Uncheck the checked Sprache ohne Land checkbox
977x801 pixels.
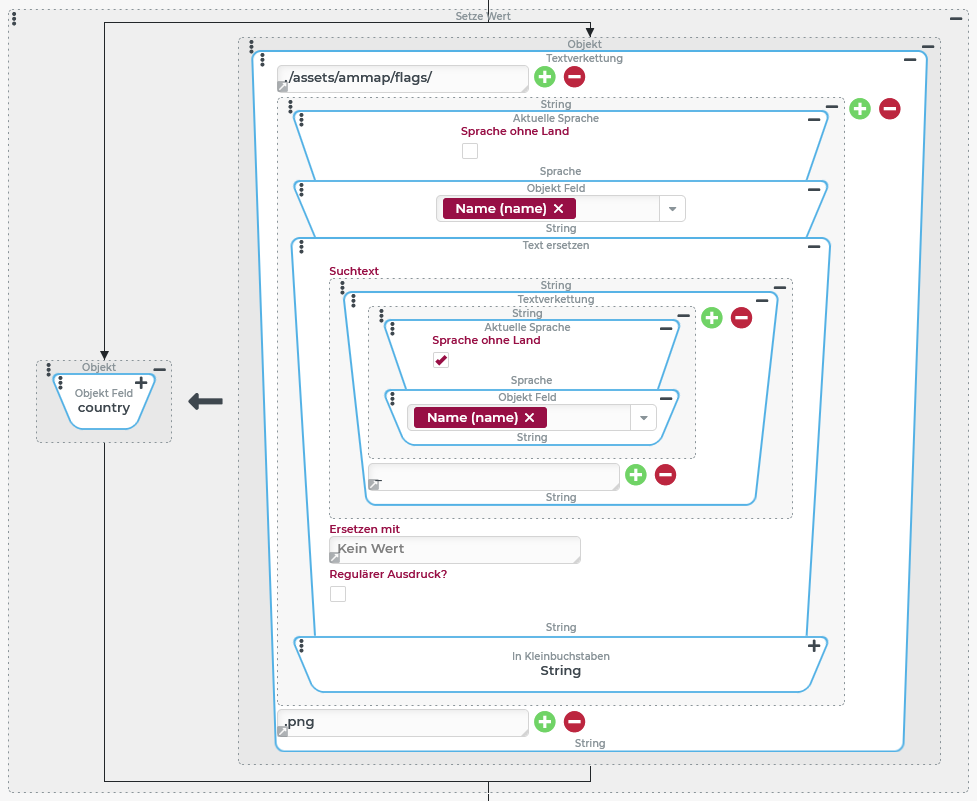click(441, 360)
